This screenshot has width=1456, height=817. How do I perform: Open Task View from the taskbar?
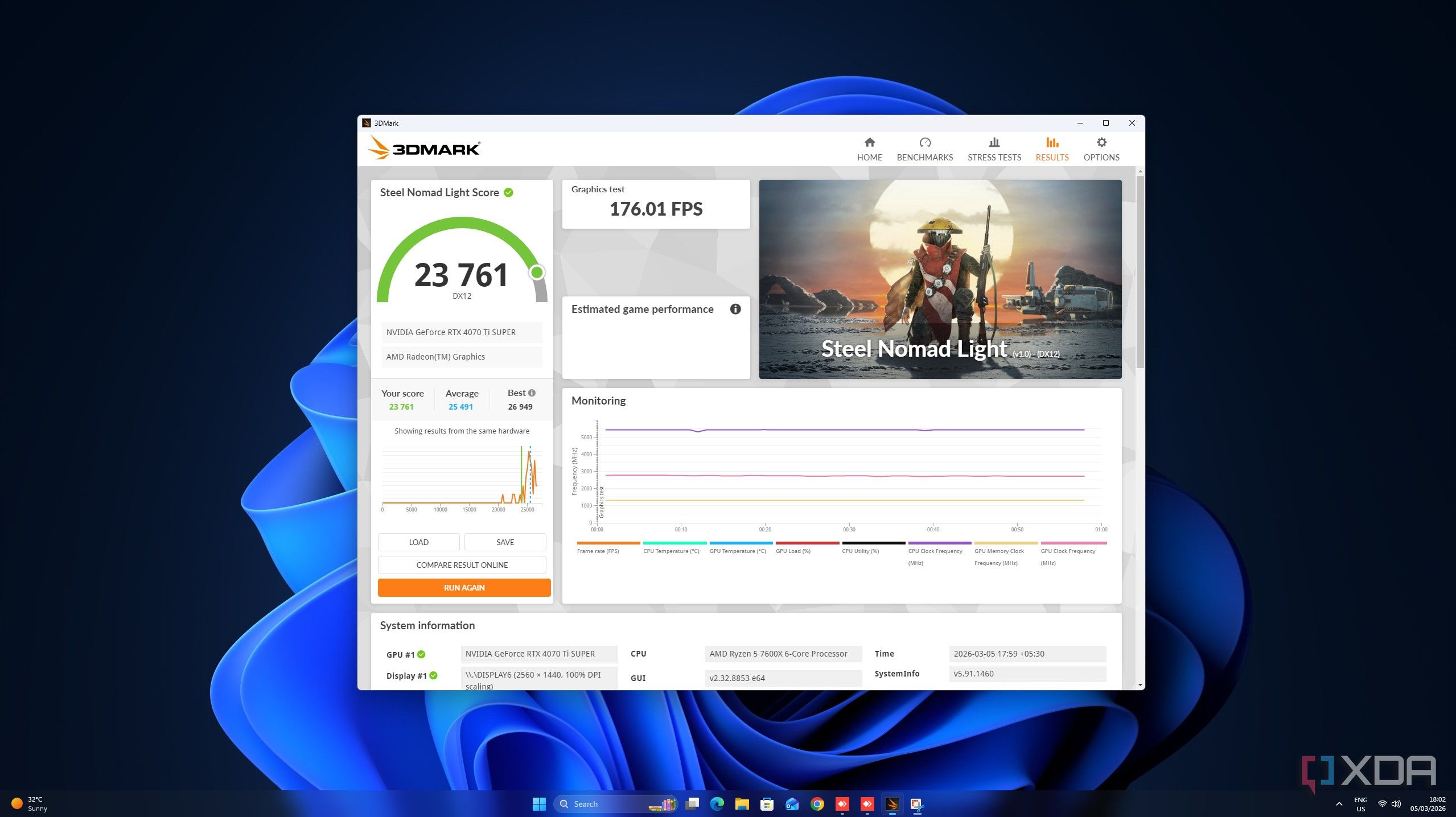[692, 804]
